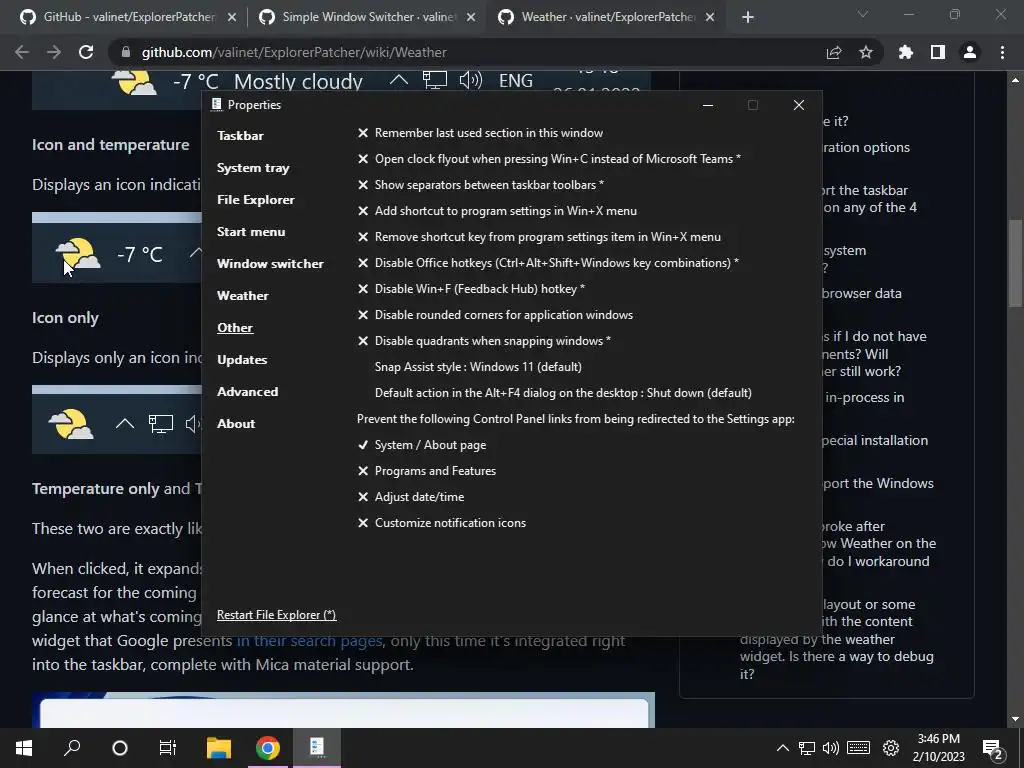
Task: Toggle Customize notification icons option
Action: 441,523
